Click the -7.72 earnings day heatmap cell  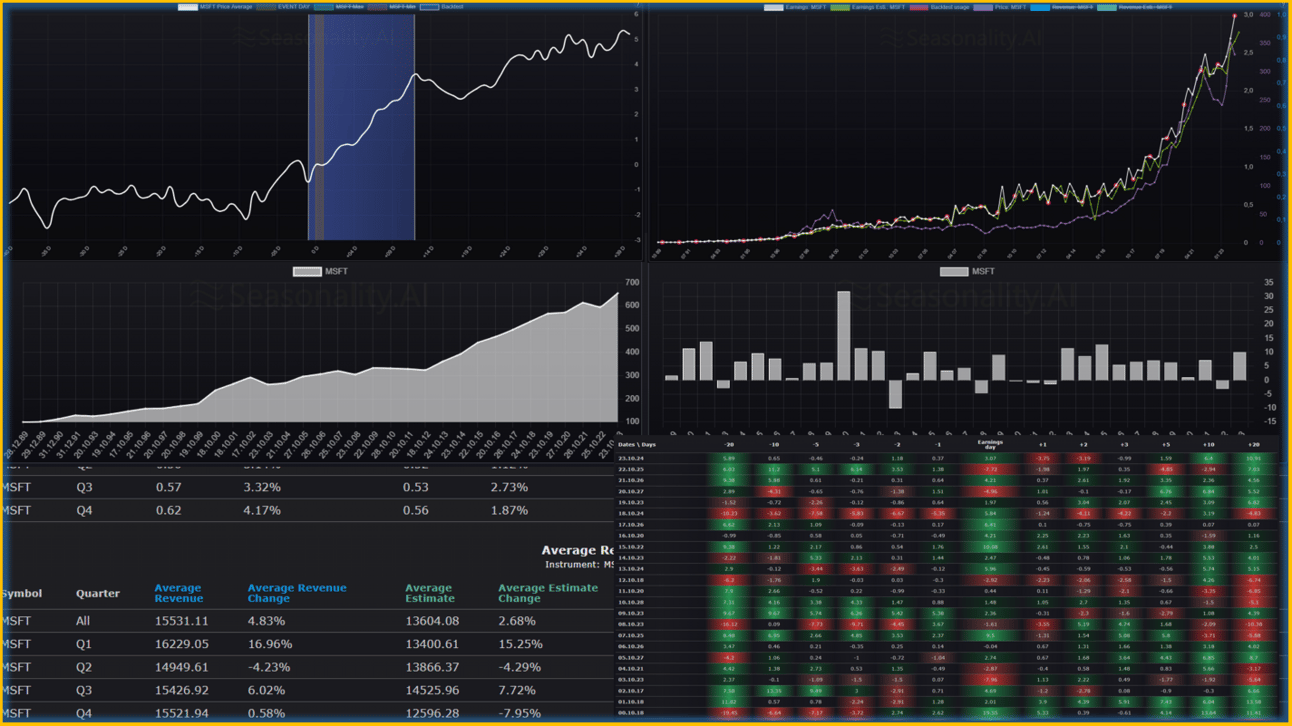[x=990, y=469]
